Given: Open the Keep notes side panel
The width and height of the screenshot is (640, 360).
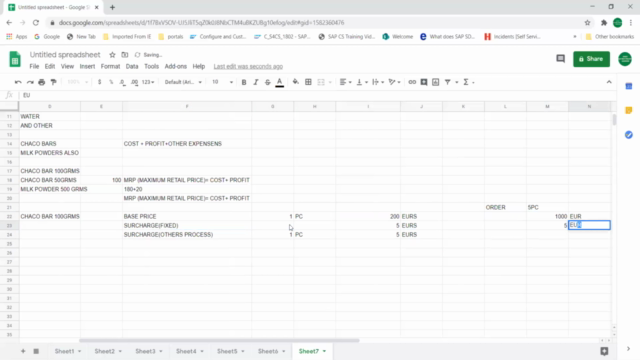Looking at the screenshot, I should (x=629, y=110).
